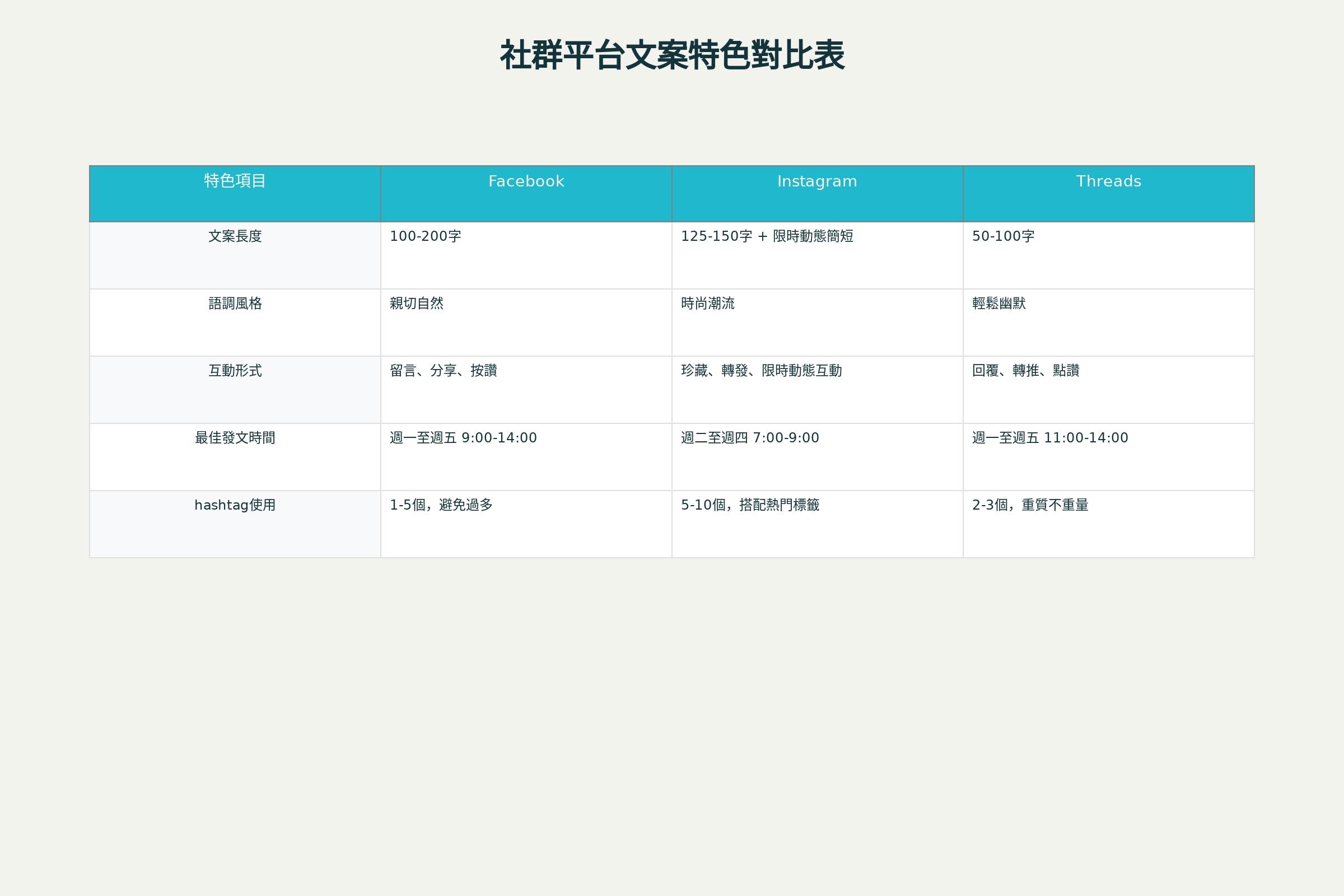Click the 50-100字 cell under Threads
1344x896 pixels.
(x=1003, y=236)
